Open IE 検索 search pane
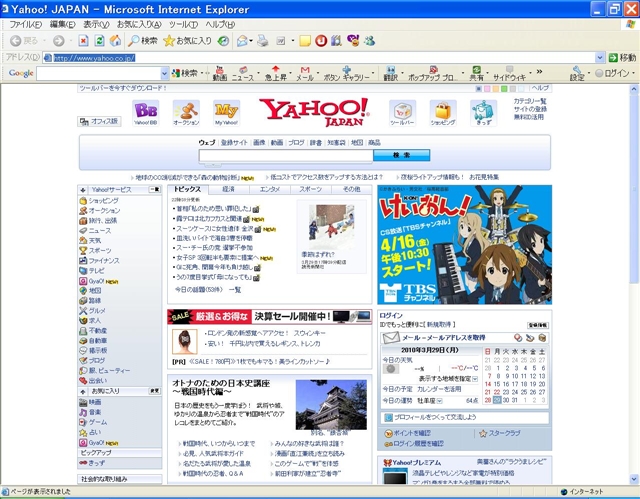 pos(142,40)
